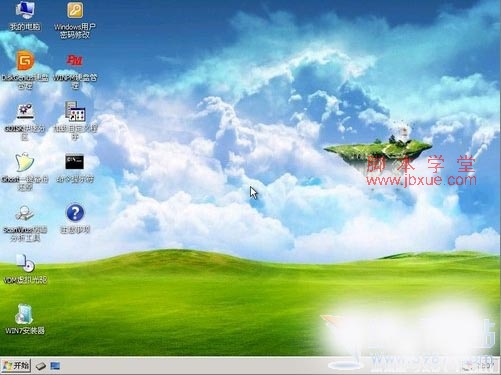This screenshot has width=501, height=375.
Task: Click the blue show-desktop quick launch icon
Action: click(x=55, y=366)
